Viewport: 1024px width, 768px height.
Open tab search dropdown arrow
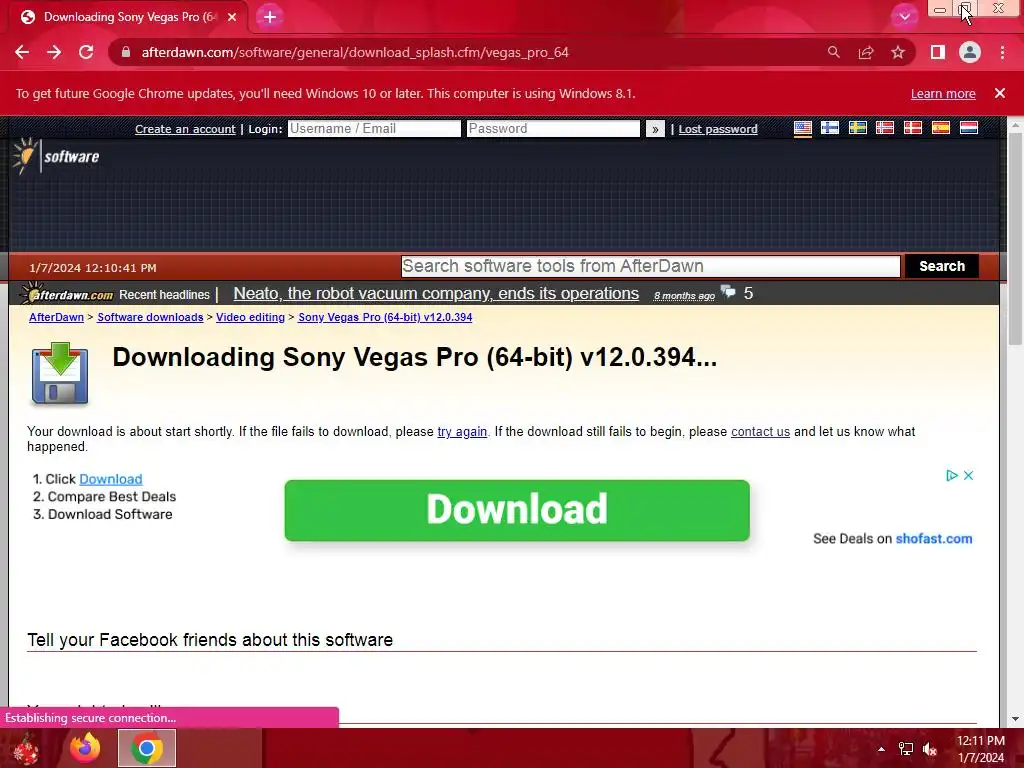pos(904,17)
